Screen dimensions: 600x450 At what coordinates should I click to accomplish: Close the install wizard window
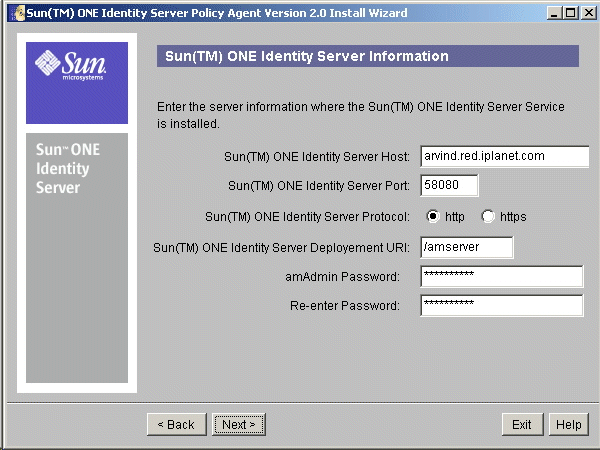[589, 13]
